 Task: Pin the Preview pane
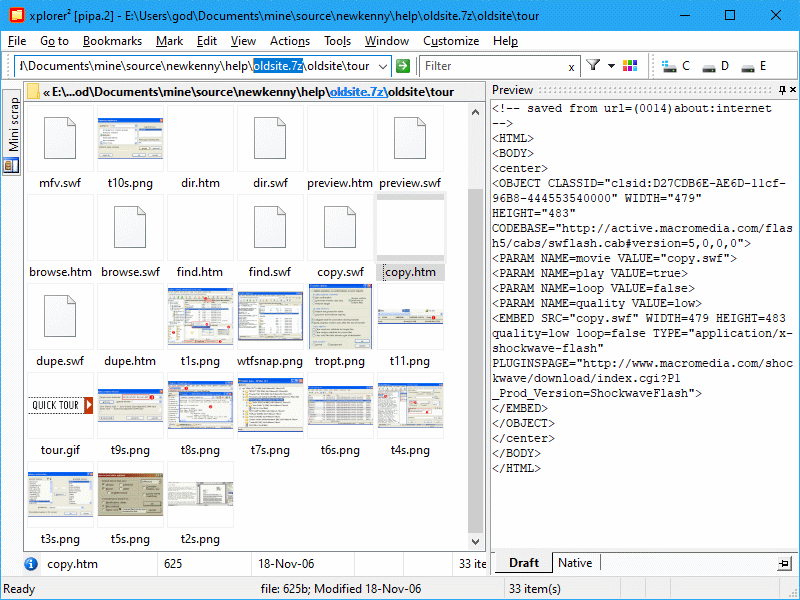(x=782, y=90)
